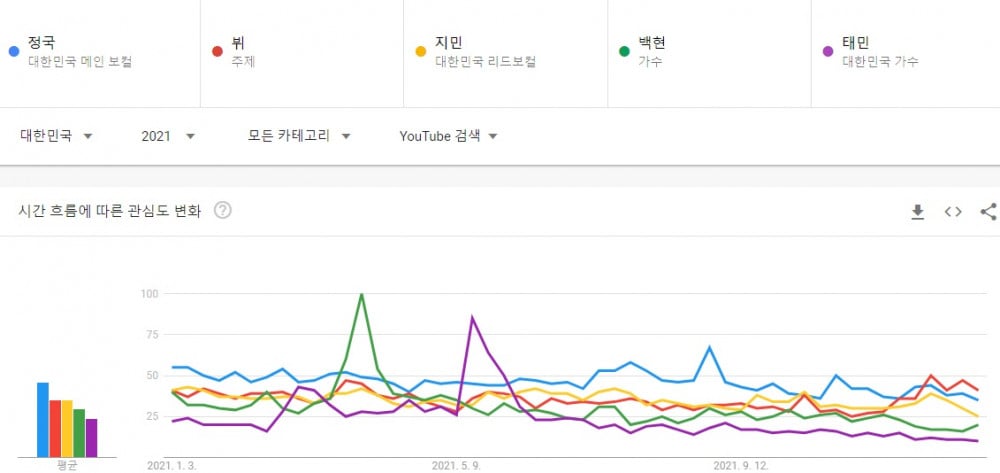The width and height of the screenshot is (1000, 473).
Task: Click the blue average bar for 정국
Action: coord(43,419)
